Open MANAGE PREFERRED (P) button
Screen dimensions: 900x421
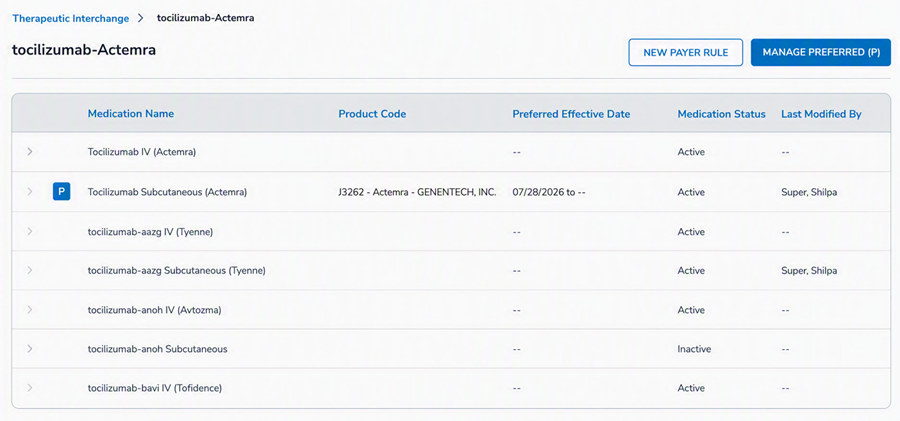point(821,52)
